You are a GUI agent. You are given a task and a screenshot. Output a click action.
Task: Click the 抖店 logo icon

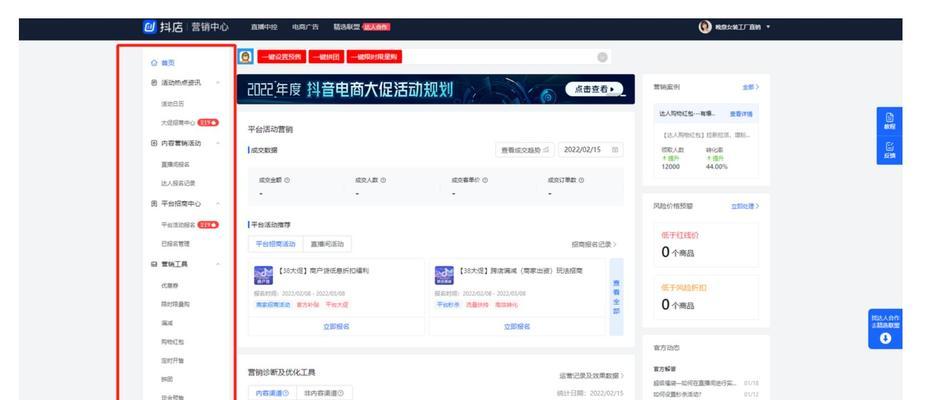click(149, 27)
